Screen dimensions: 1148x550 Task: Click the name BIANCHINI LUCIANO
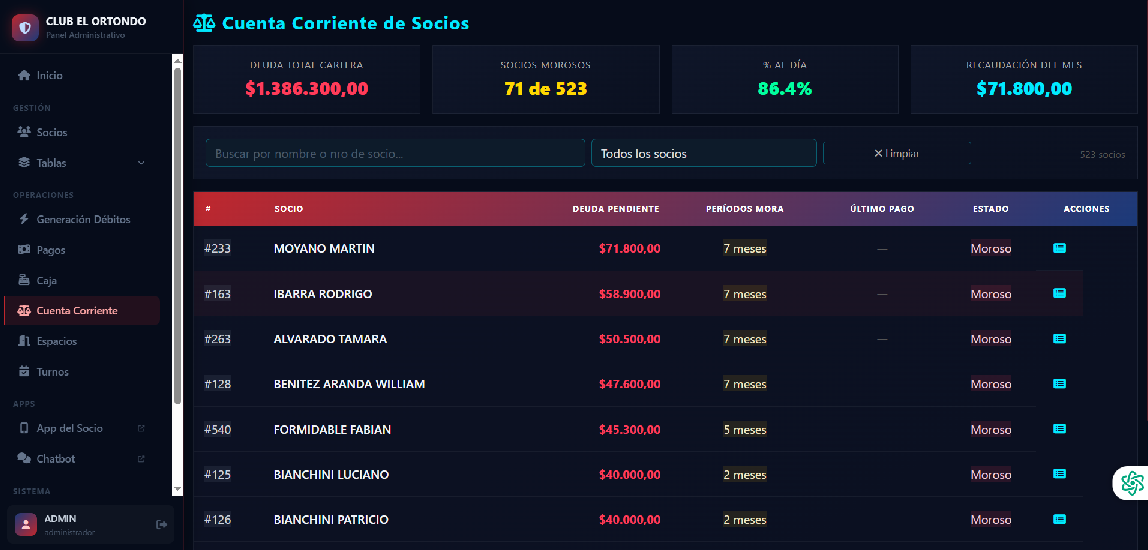click(331, 475)
